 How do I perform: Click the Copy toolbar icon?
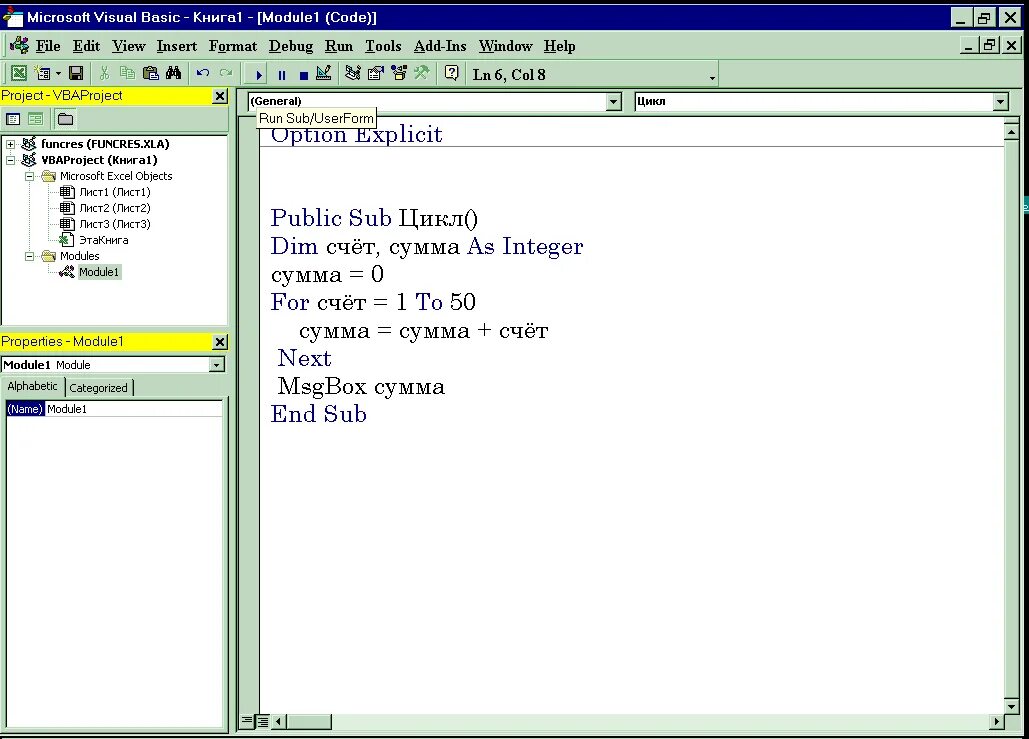point(127,74)
